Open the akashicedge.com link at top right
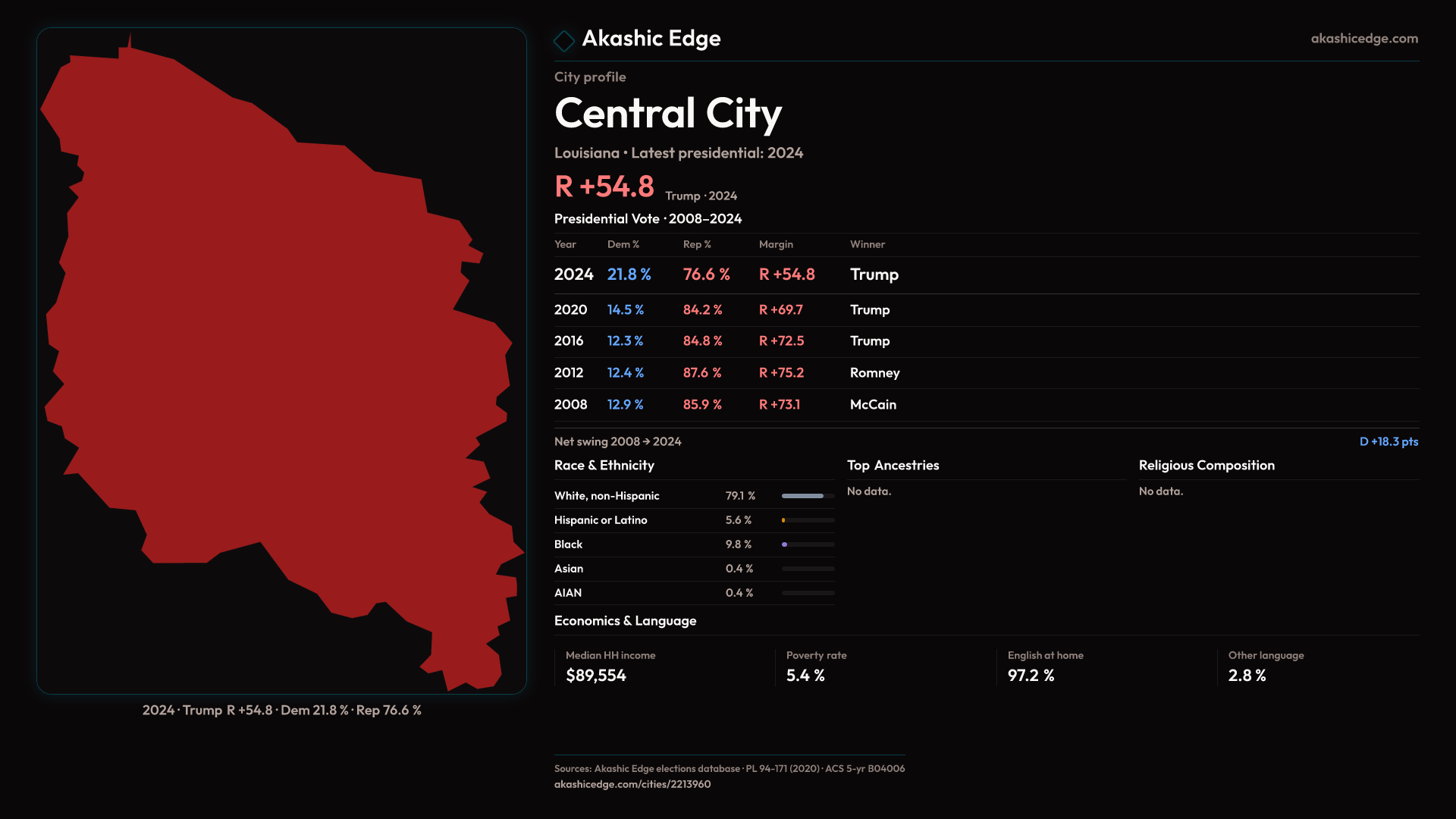Screen dimensions: 1456x819 [x=1363, y=39]
